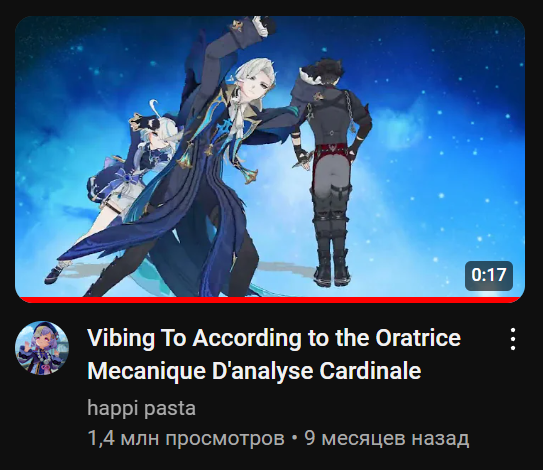Open the video via its title text
543x470 pixels.
[x=274, y=354]
